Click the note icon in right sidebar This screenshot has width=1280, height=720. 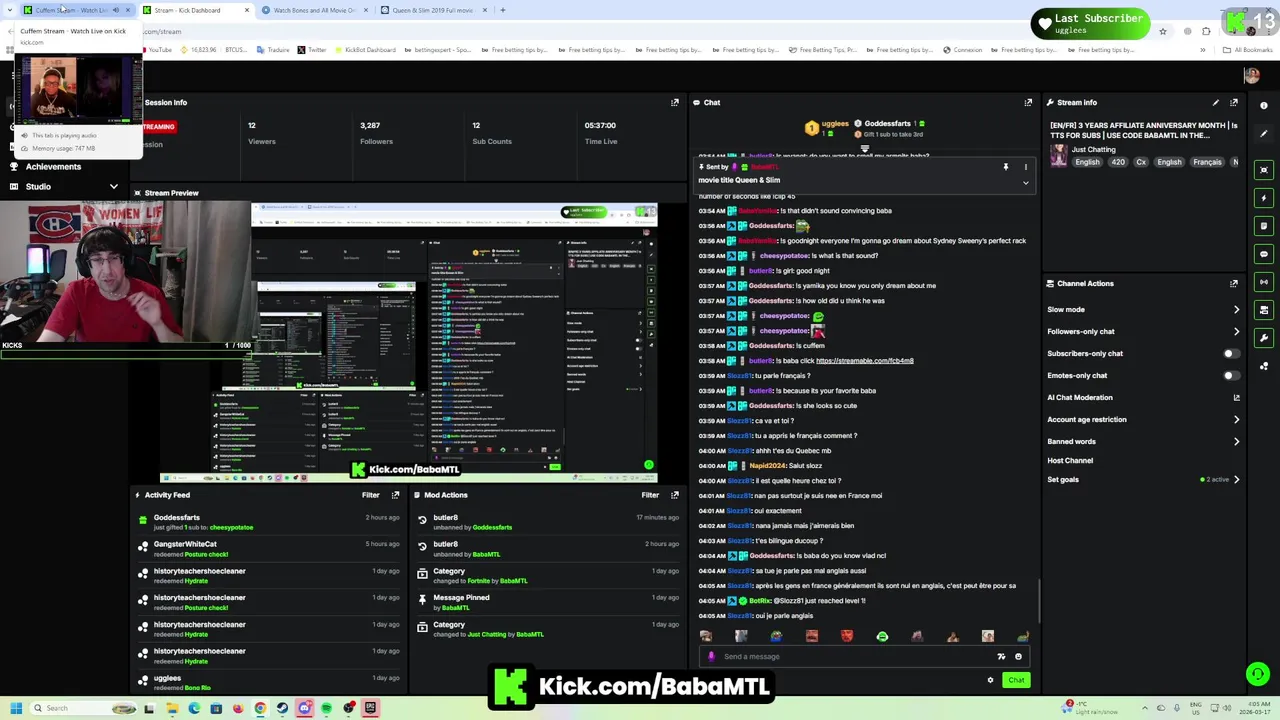point(1264,226)
